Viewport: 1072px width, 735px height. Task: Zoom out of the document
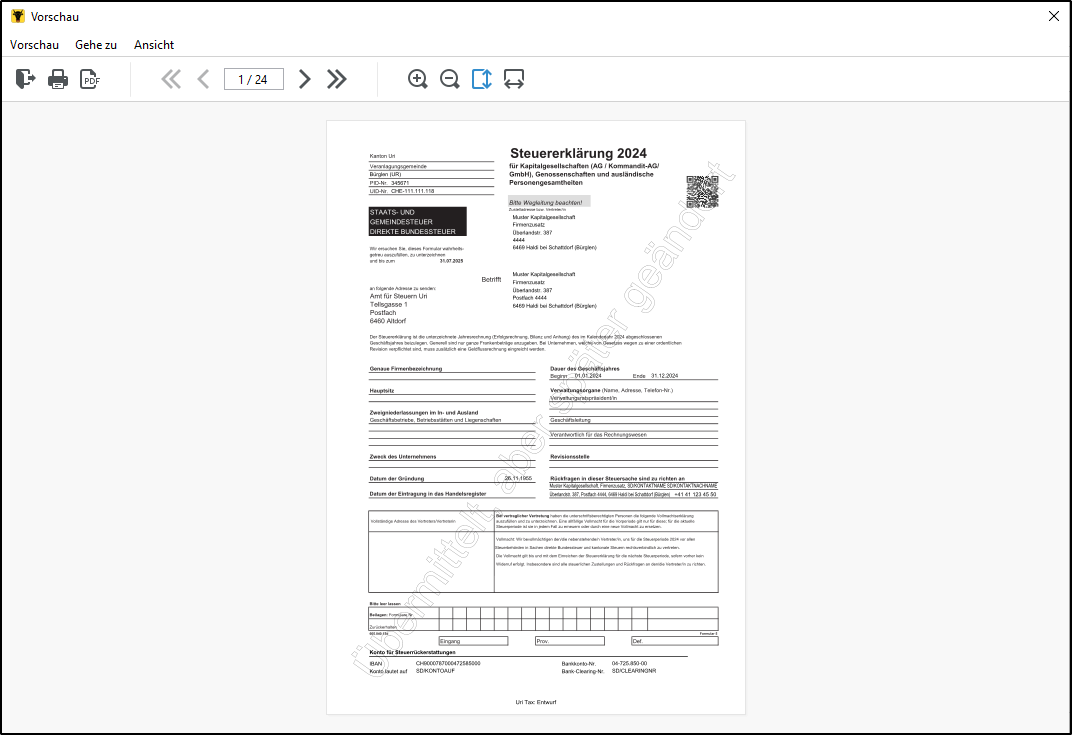[x=449, y=79]
